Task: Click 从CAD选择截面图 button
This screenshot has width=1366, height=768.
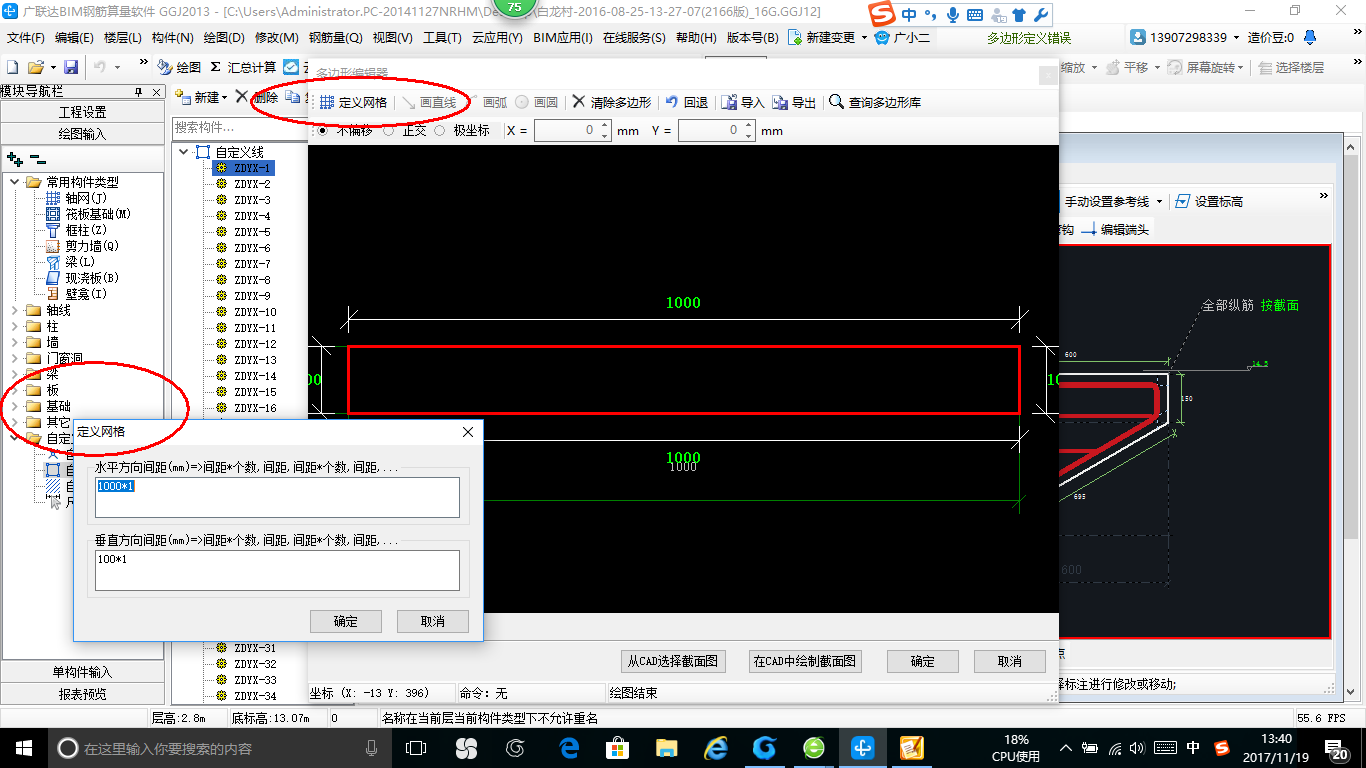Action: click(x=672, y=661)
